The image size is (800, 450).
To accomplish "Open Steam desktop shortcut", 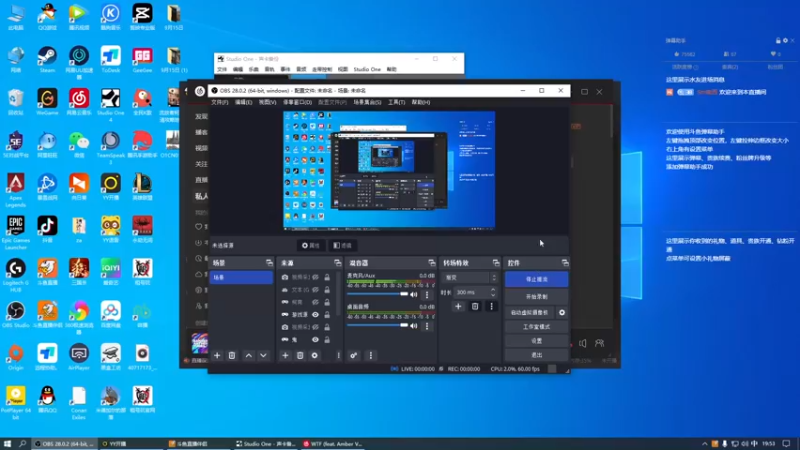I will pyautogui.click(x=47, y=60).
